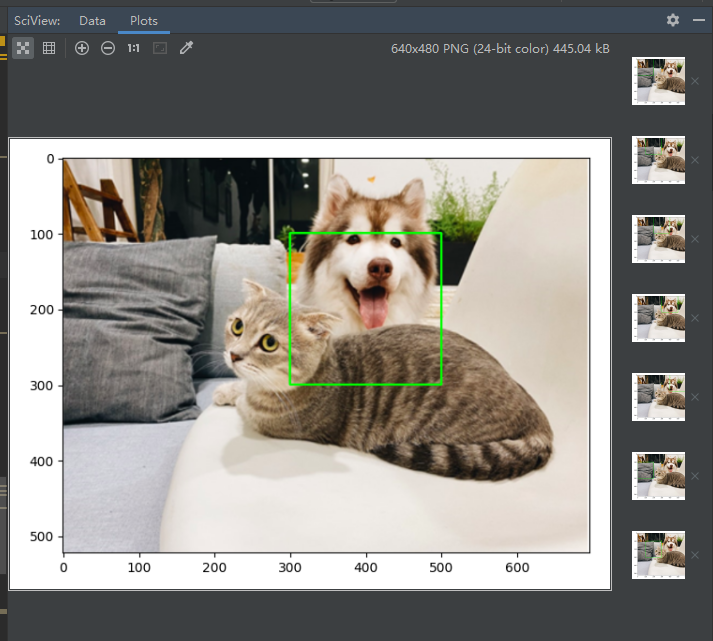Screen dimensions: 713x641
Task: Activate the color picker eyedropper tool
Action: click(186, 48)
